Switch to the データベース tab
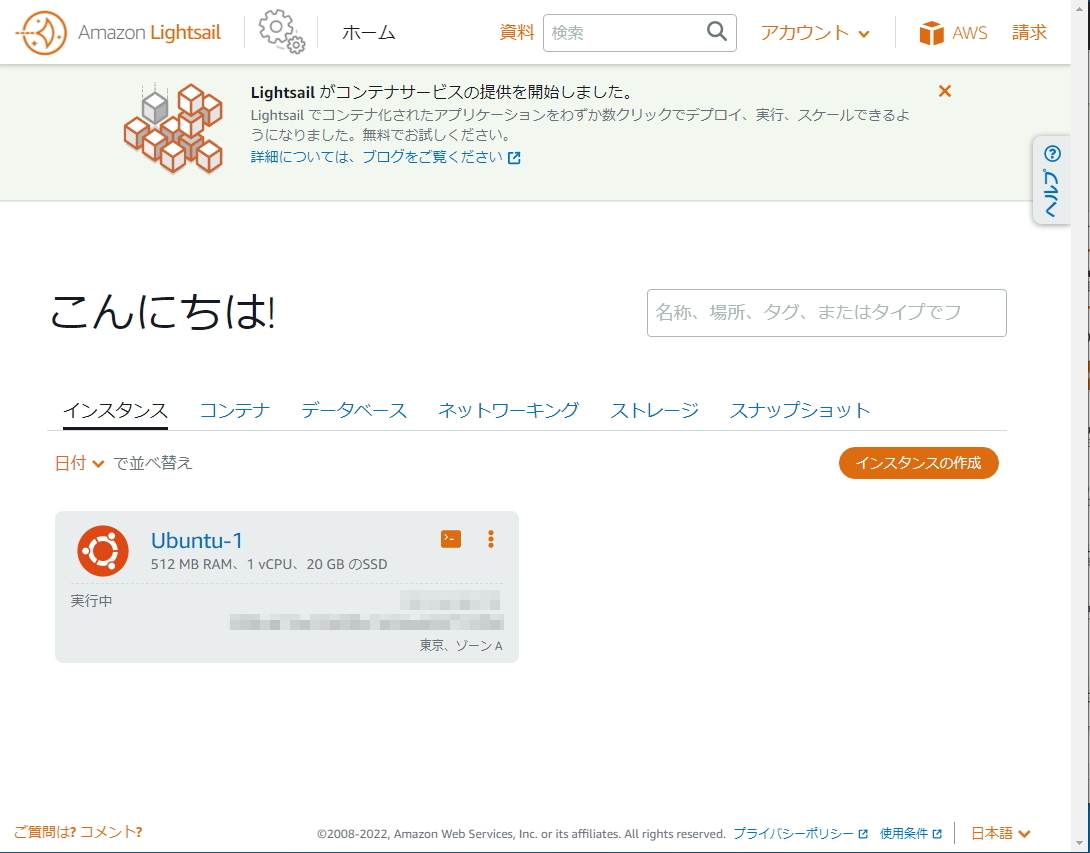1090x853 pixels. 354,410
